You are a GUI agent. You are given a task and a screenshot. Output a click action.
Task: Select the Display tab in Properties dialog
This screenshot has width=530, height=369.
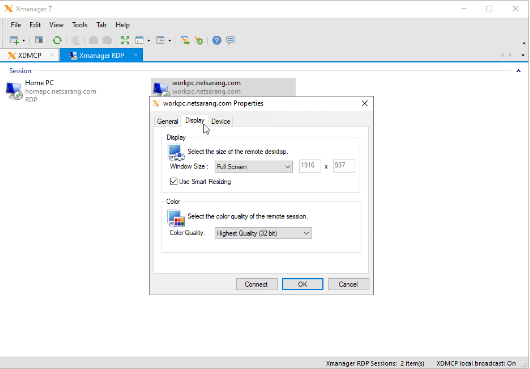click(x=195, y=120)
